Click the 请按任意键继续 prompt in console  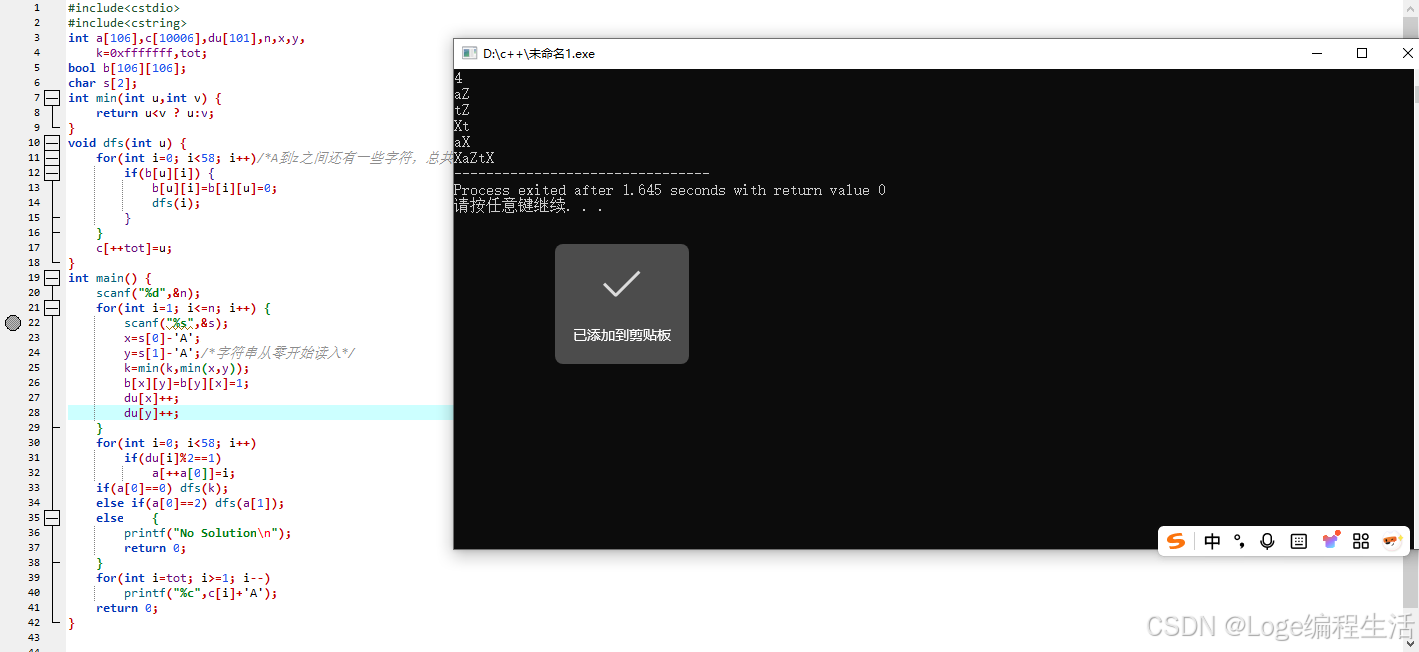[528, 206]
